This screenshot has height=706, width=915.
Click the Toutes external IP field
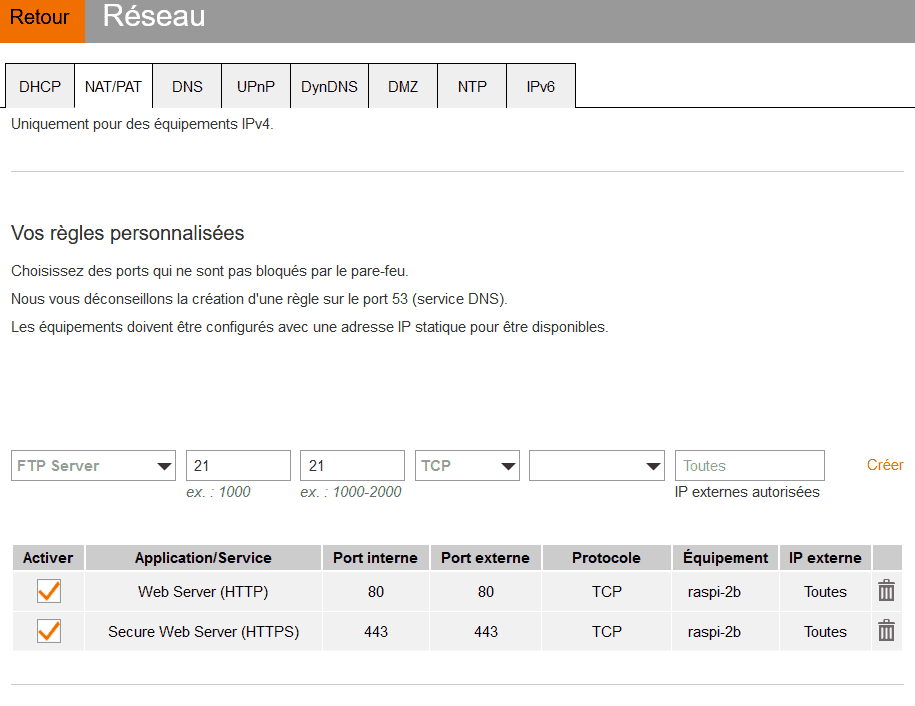(x=749, y=466)
